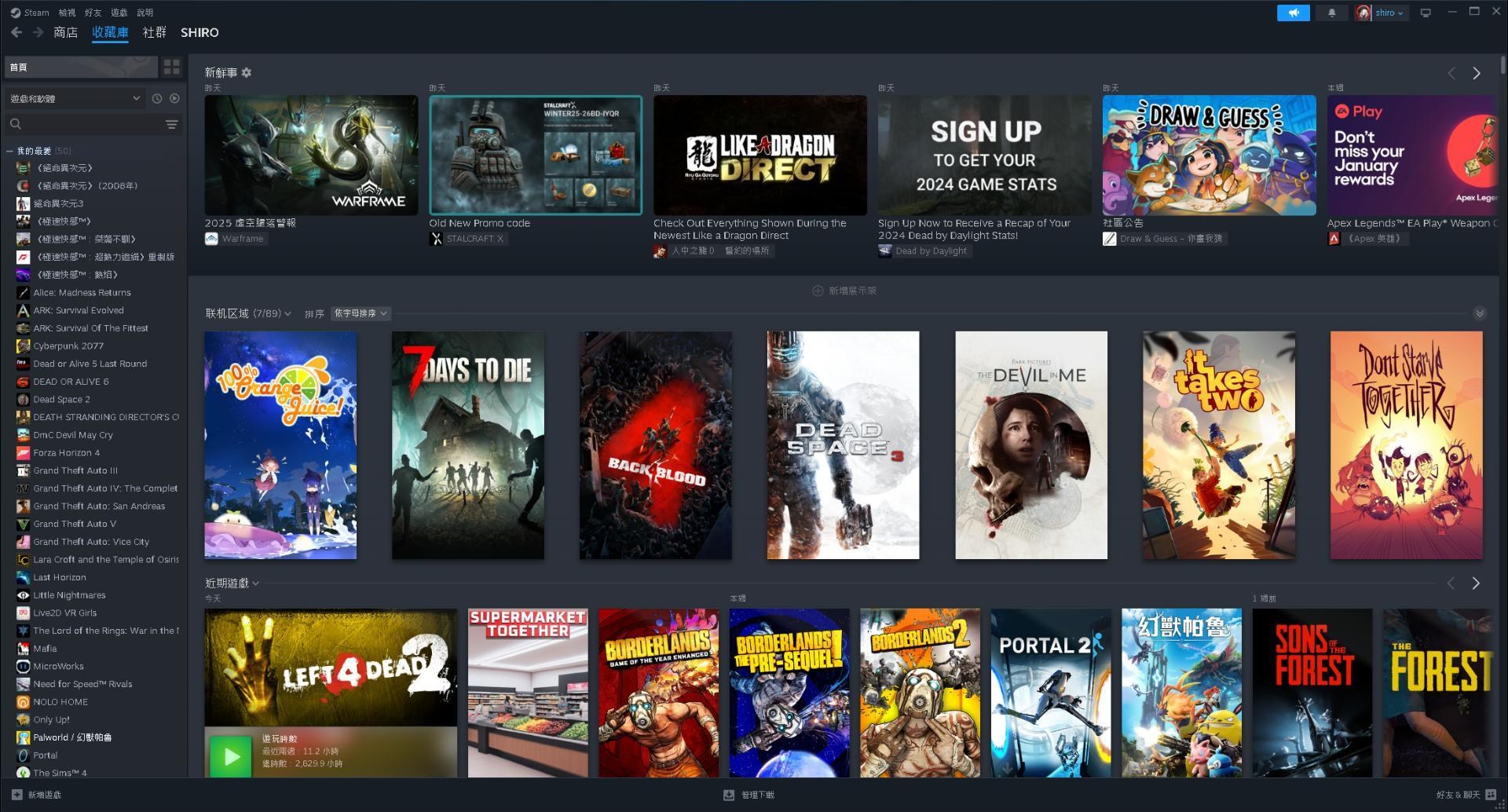Open the Manage Downloads icon at bottom
1508x812 pixels.
(729, 795)
